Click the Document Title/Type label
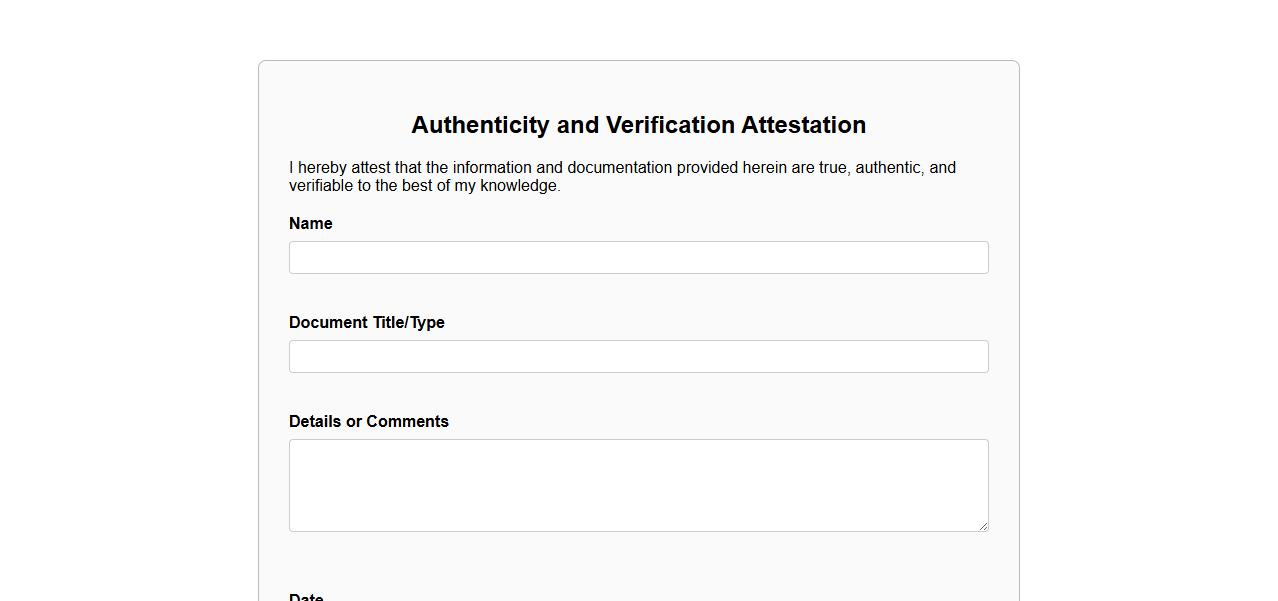This screenshot has width=1278, height=601. (366, 322)
